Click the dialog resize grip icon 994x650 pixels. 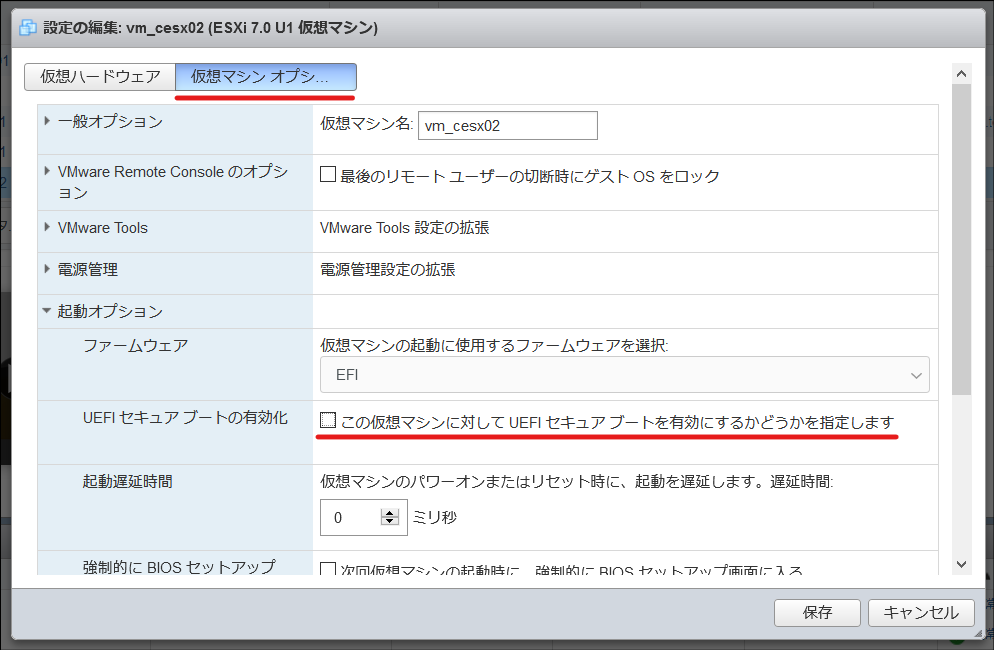978,633
